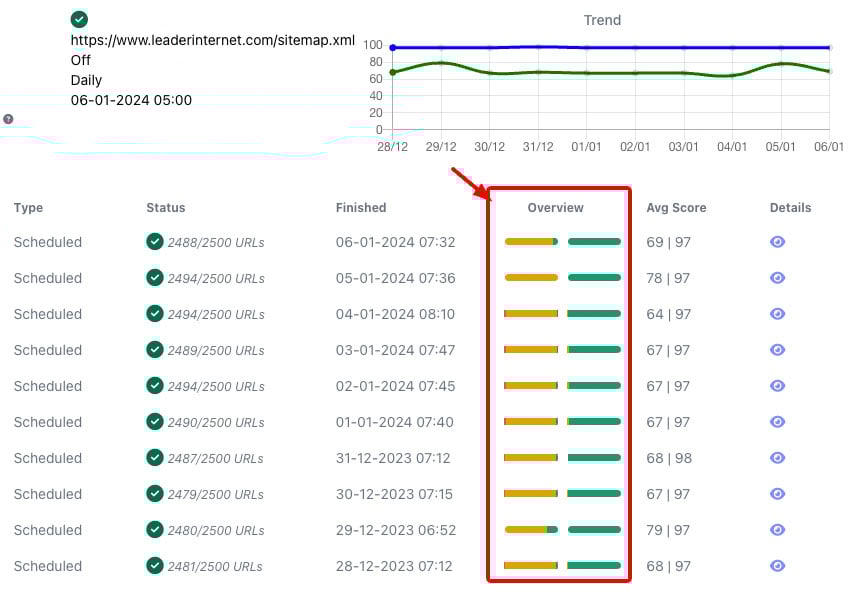
Task: Click status check icon beside 2479/2500 URLs
Action: (155, 493)
